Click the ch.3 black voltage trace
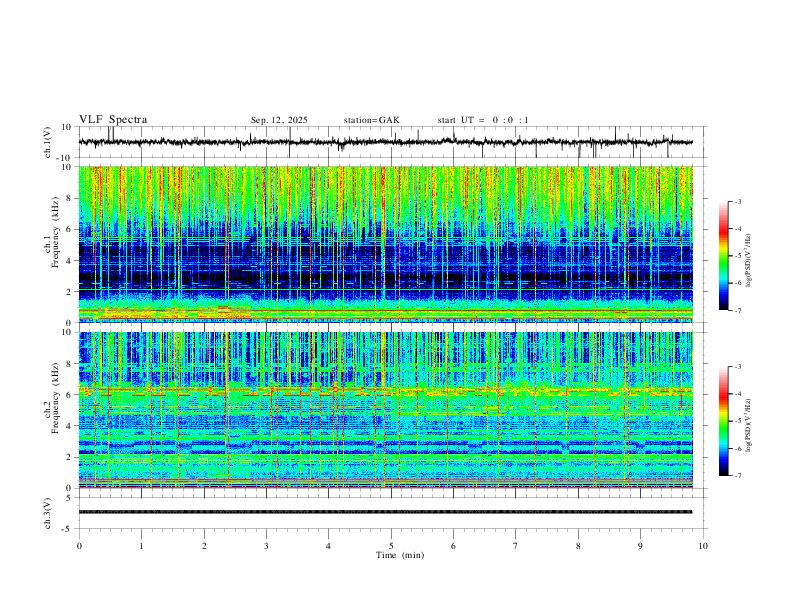Image resolution: width=792 pixels, height=612 pixels. coord(385,512)
